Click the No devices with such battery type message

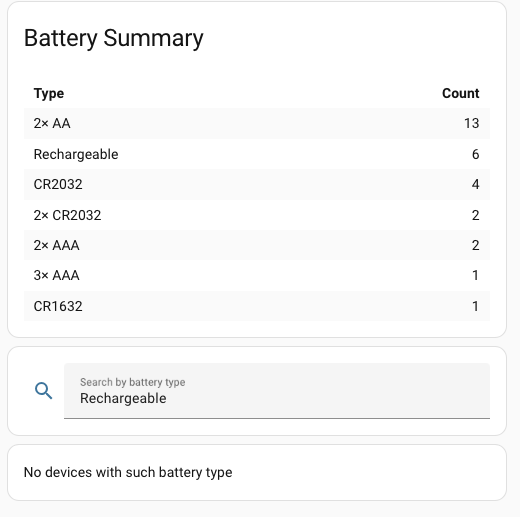click(128, 472)
